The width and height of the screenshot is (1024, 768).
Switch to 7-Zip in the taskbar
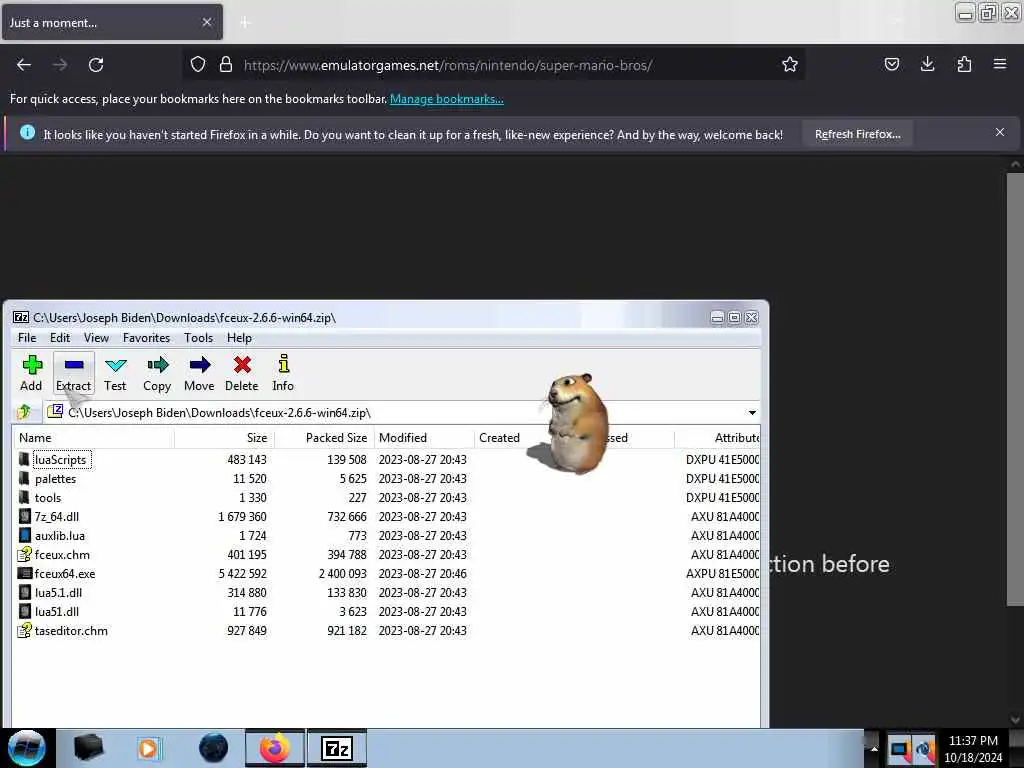tap(337, 748)
